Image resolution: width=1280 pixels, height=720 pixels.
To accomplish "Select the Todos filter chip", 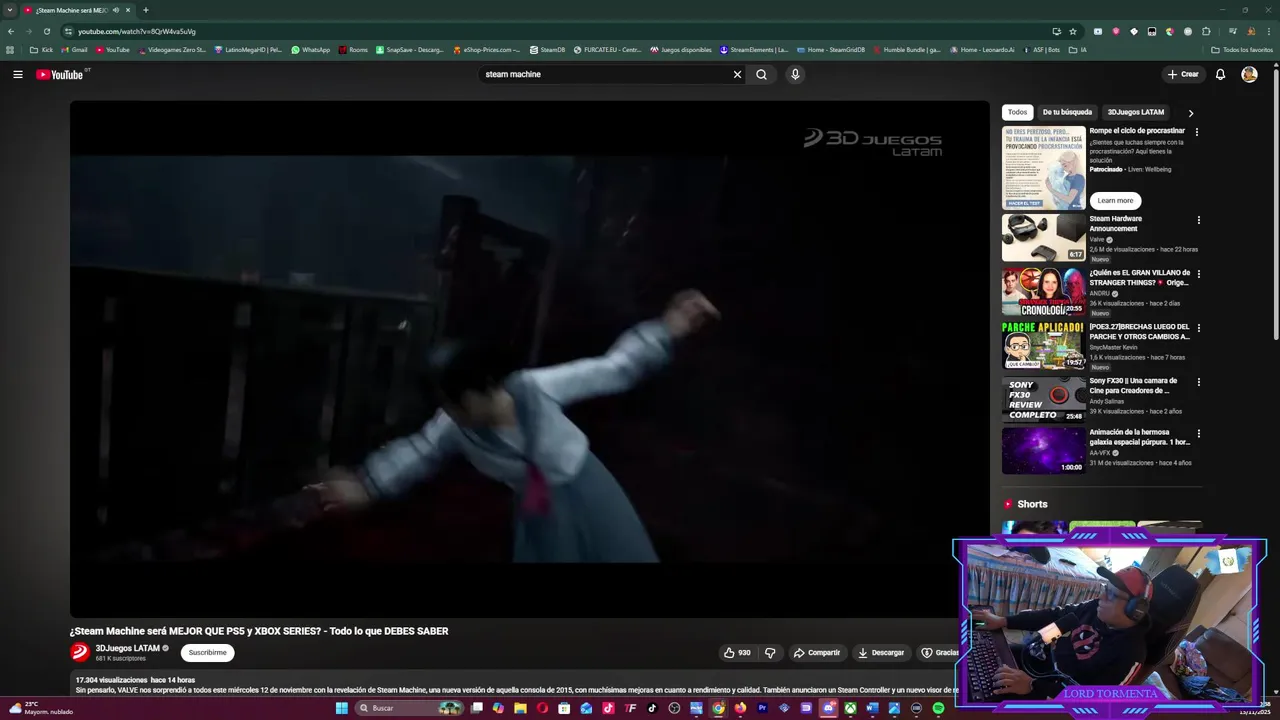I will tap(1017, 112).
